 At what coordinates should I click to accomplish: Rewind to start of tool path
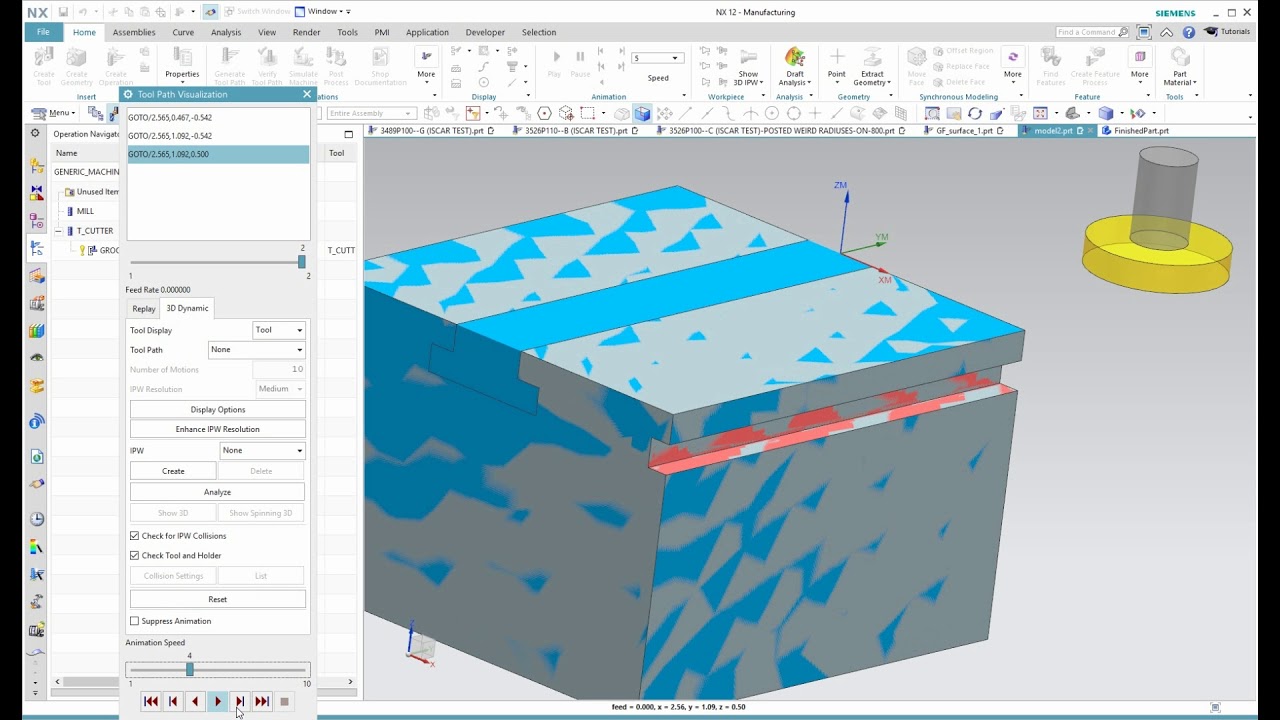(151, 702)
